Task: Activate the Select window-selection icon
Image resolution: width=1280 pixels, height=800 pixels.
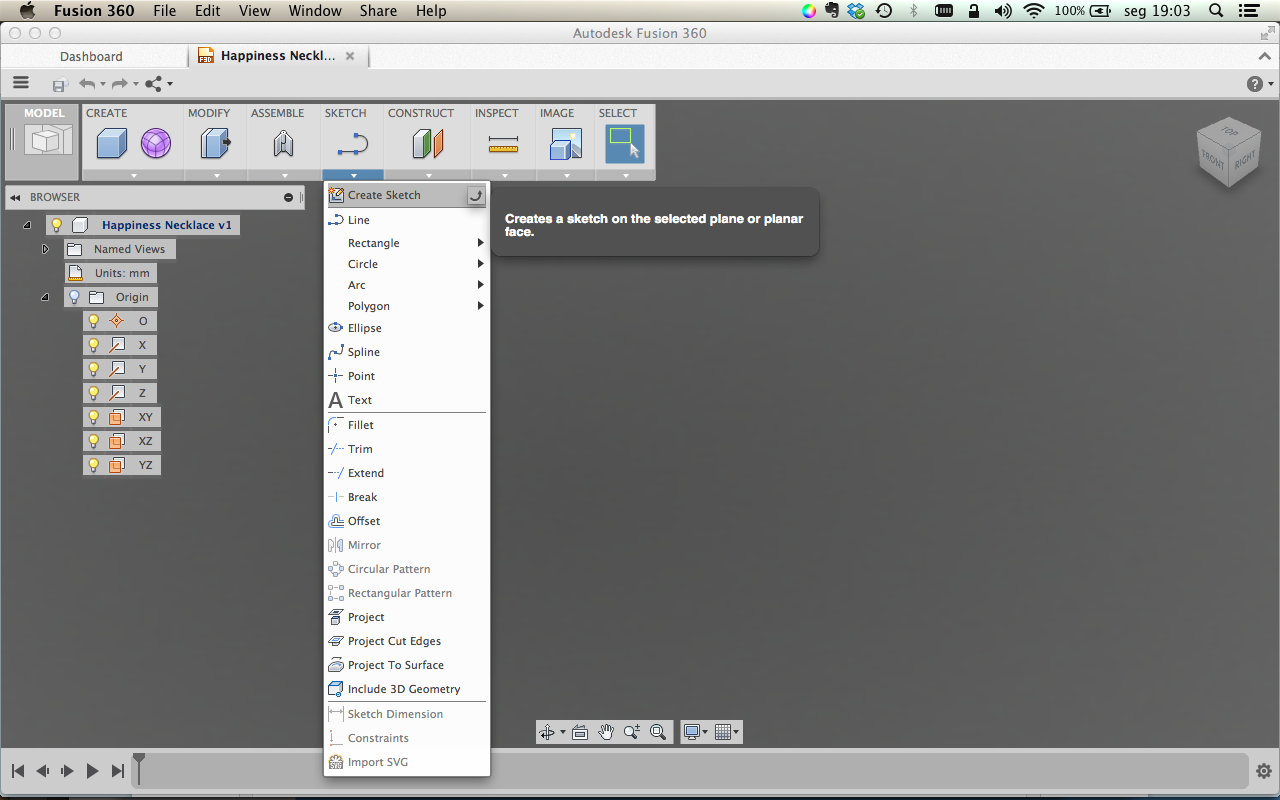Action: pos(625,144)
